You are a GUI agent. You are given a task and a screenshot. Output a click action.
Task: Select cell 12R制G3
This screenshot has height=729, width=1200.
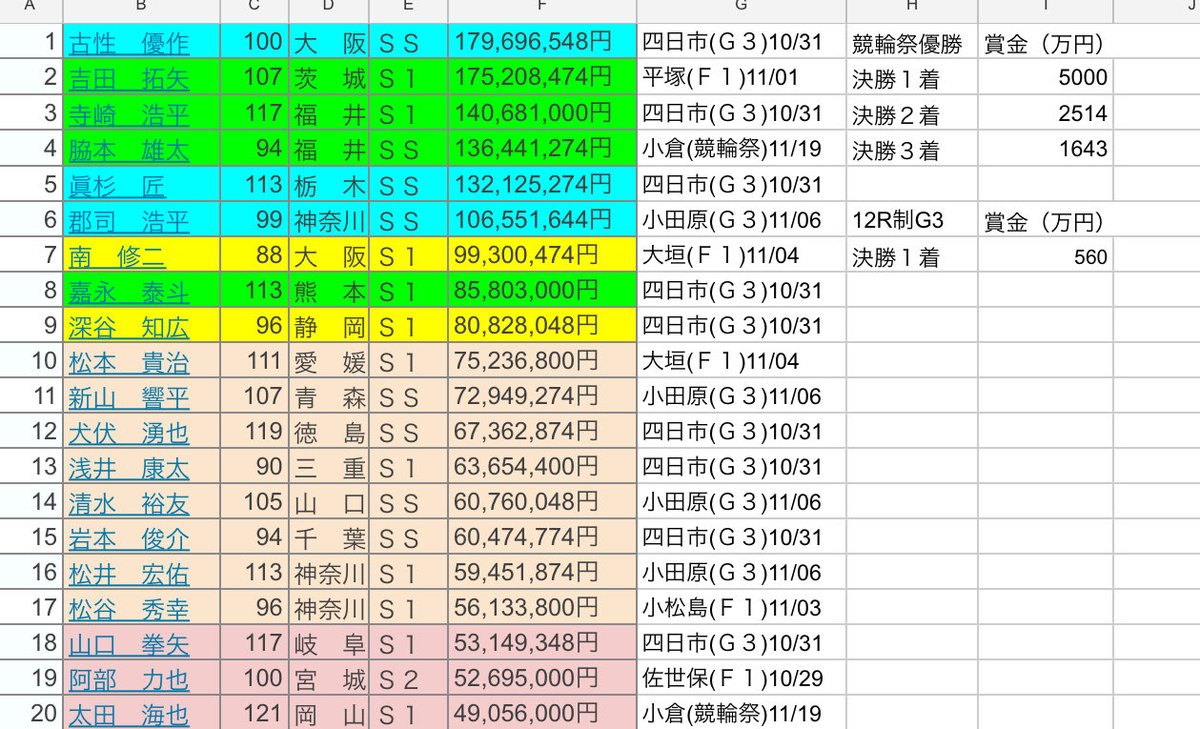[x=912, y=220]
